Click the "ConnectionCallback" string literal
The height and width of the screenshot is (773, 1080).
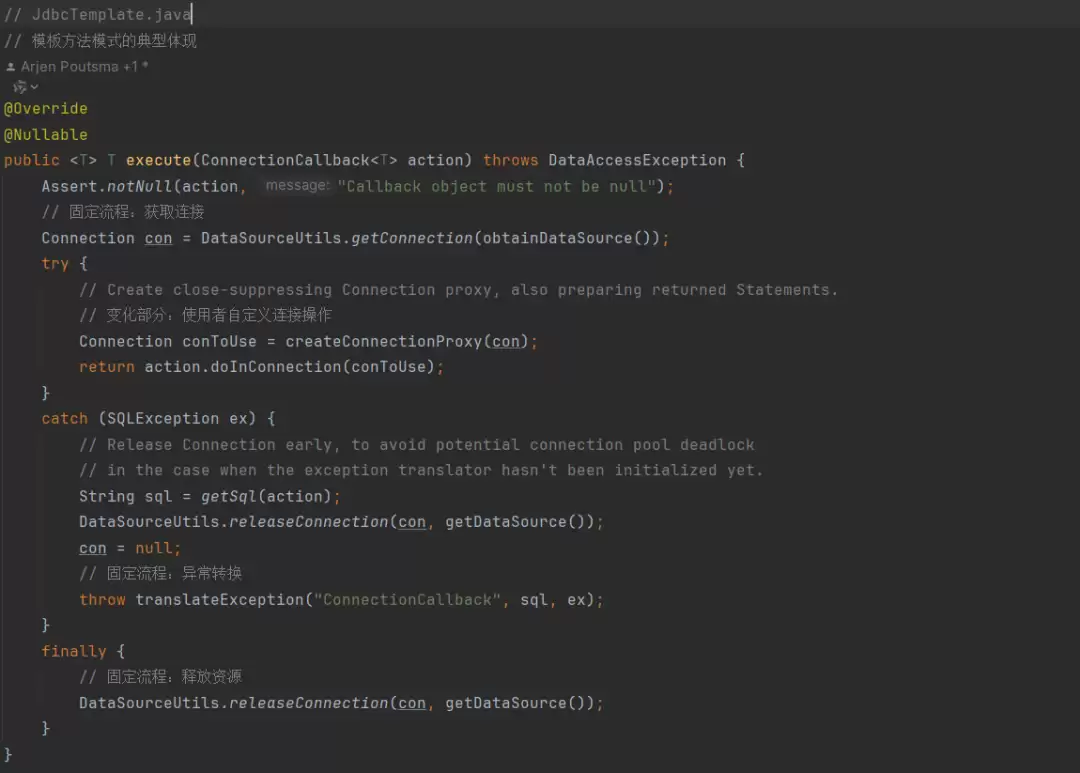(408, 600)
